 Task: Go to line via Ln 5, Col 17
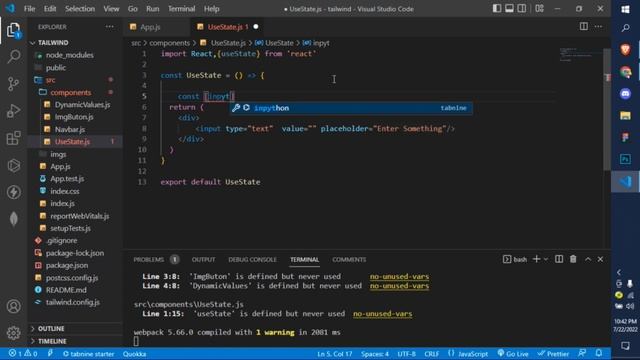(334, 354)
